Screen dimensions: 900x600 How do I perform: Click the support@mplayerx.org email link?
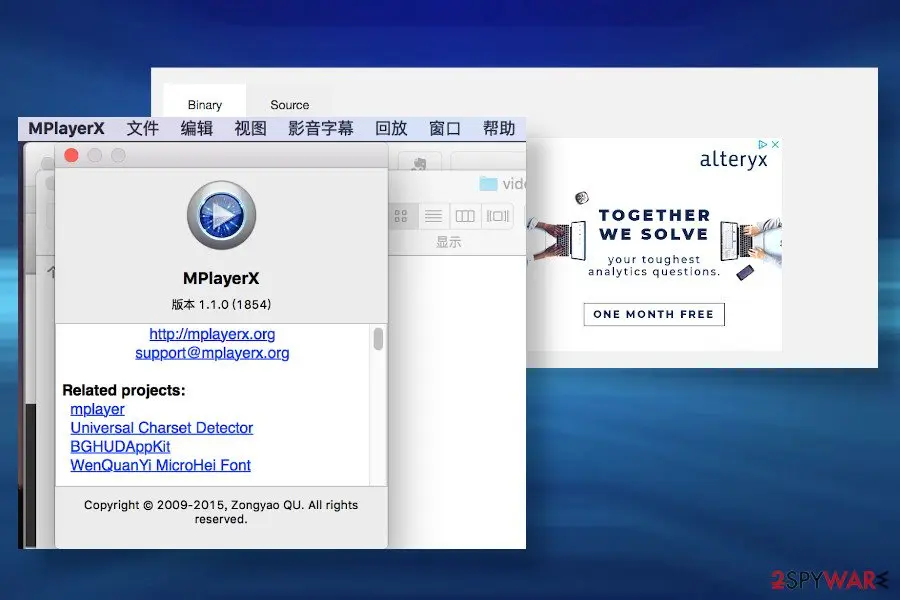point(212,353)
